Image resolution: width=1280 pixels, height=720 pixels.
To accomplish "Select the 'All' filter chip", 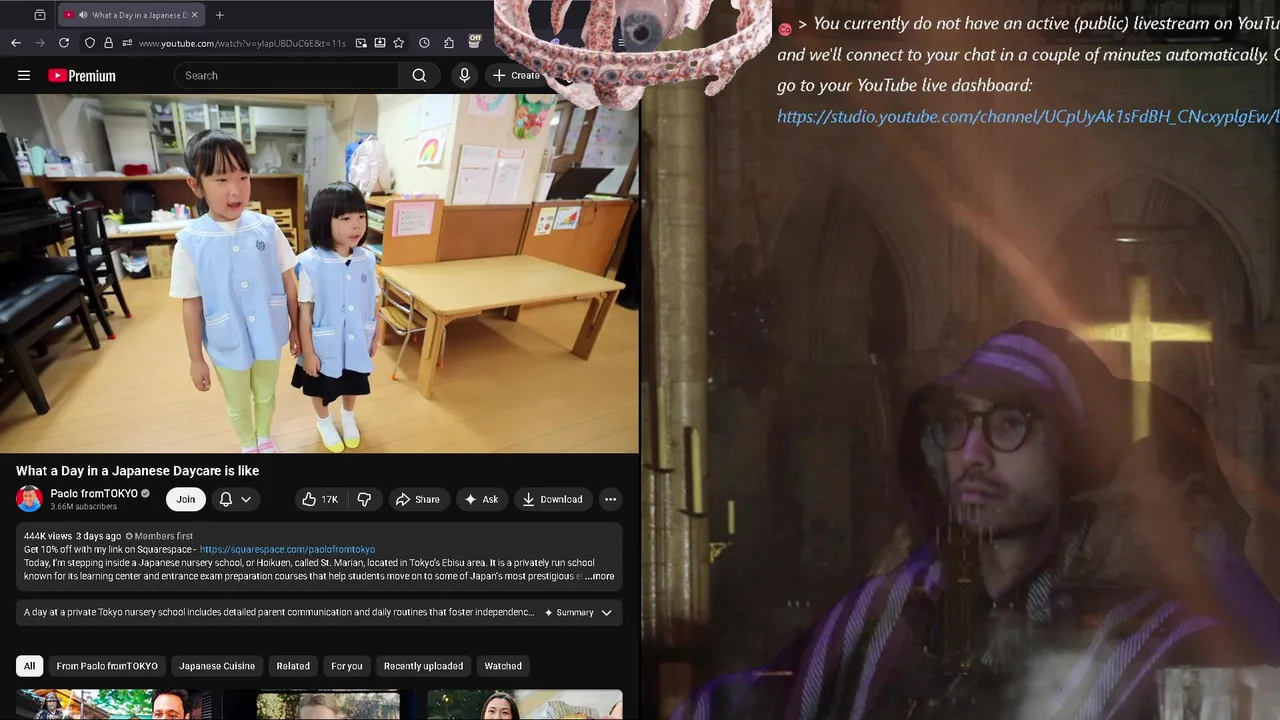I will coord(29,666).
